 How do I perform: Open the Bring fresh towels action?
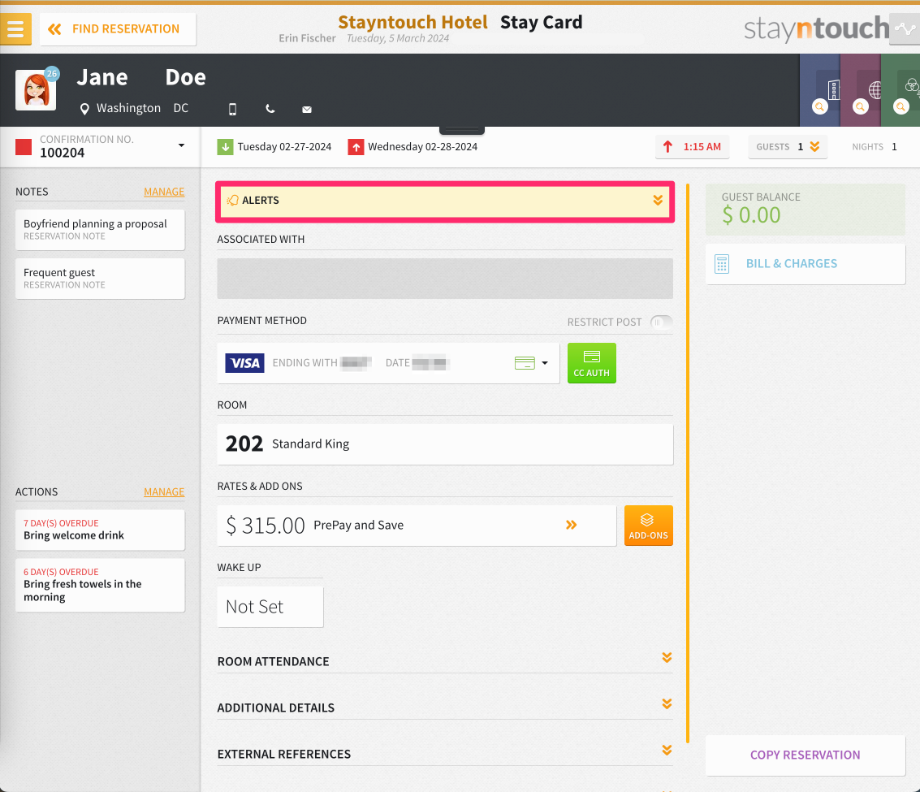pyautogui.click(x=100, y=584)
